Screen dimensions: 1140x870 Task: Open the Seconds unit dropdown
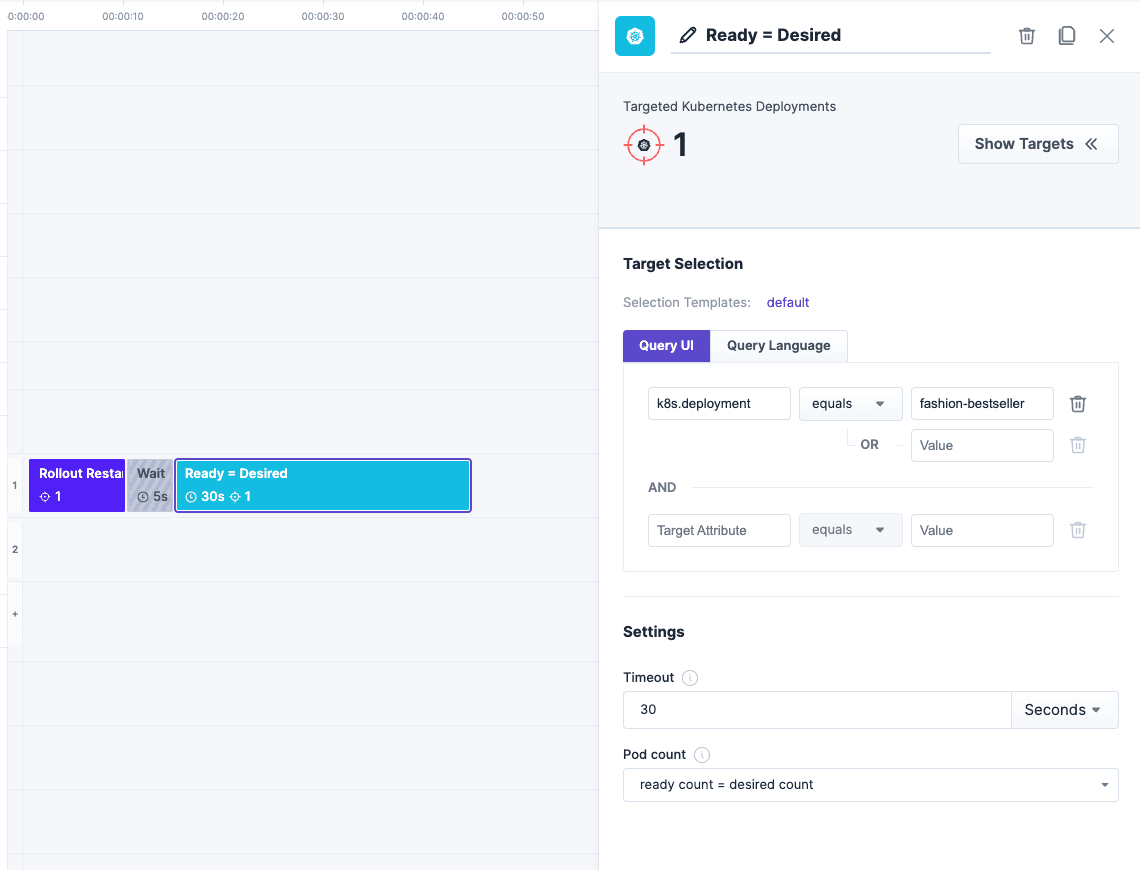pyautogui.click(x=1064, y=709)
